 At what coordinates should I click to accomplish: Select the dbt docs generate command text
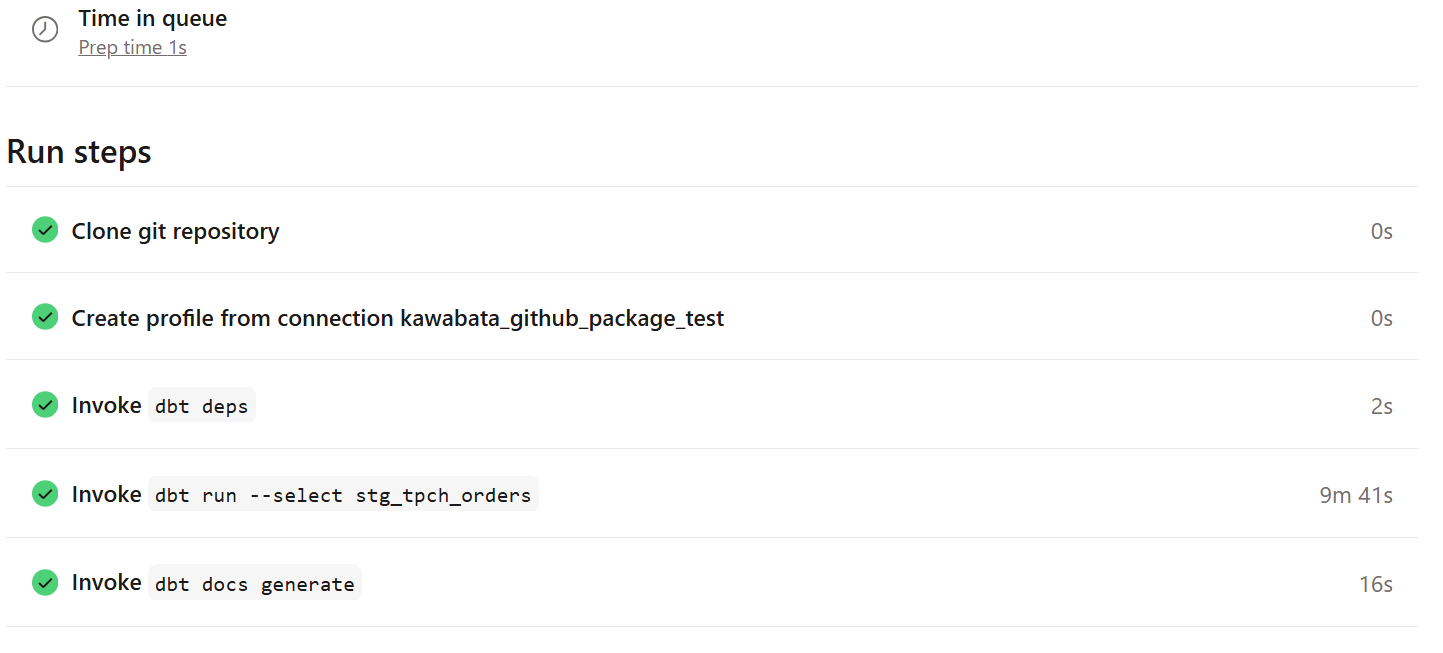tap(255, 583)
